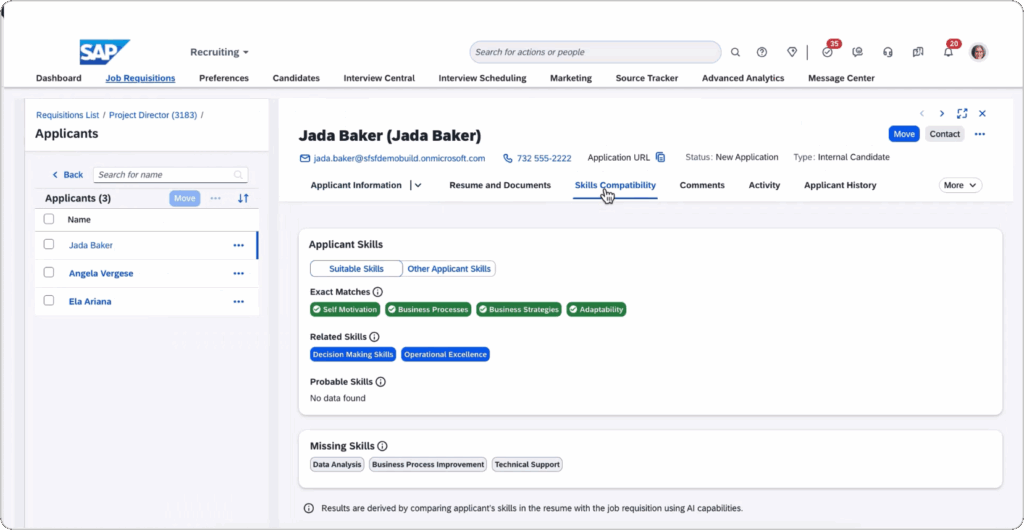Click the applicants sort arrows icon
Image resolution: width=1024 pixels, height=530 pixels.
(243, 198)
